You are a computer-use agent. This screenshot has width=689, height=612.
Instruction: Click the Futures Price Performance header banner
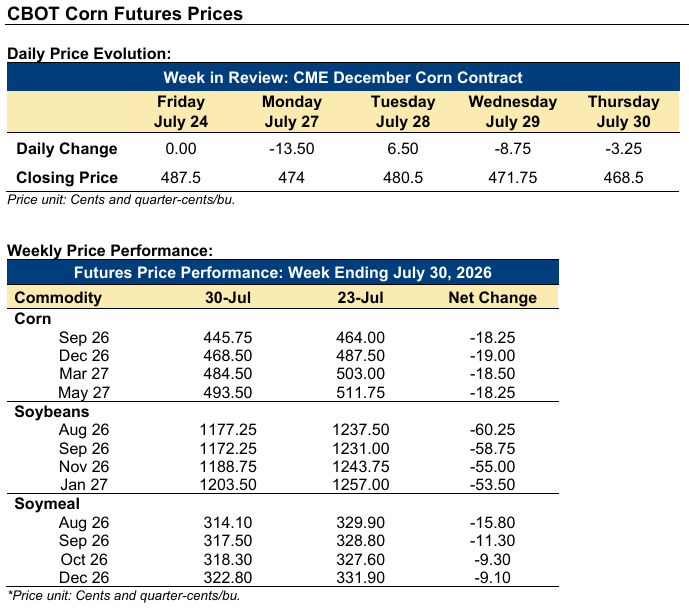click(x=283, y=272)
